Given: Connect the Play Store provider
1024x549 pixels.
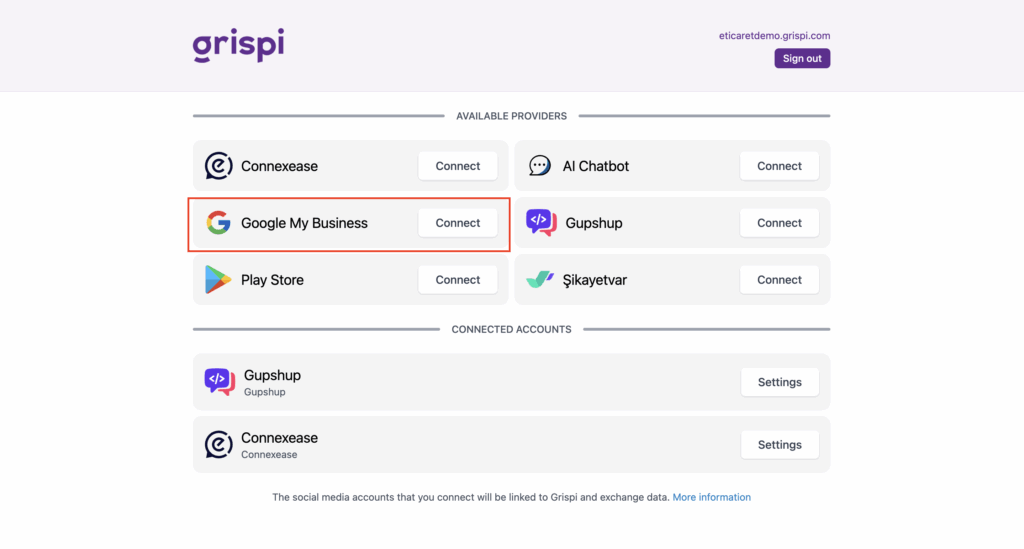Looking at the screenshot, I should point(458,279).
